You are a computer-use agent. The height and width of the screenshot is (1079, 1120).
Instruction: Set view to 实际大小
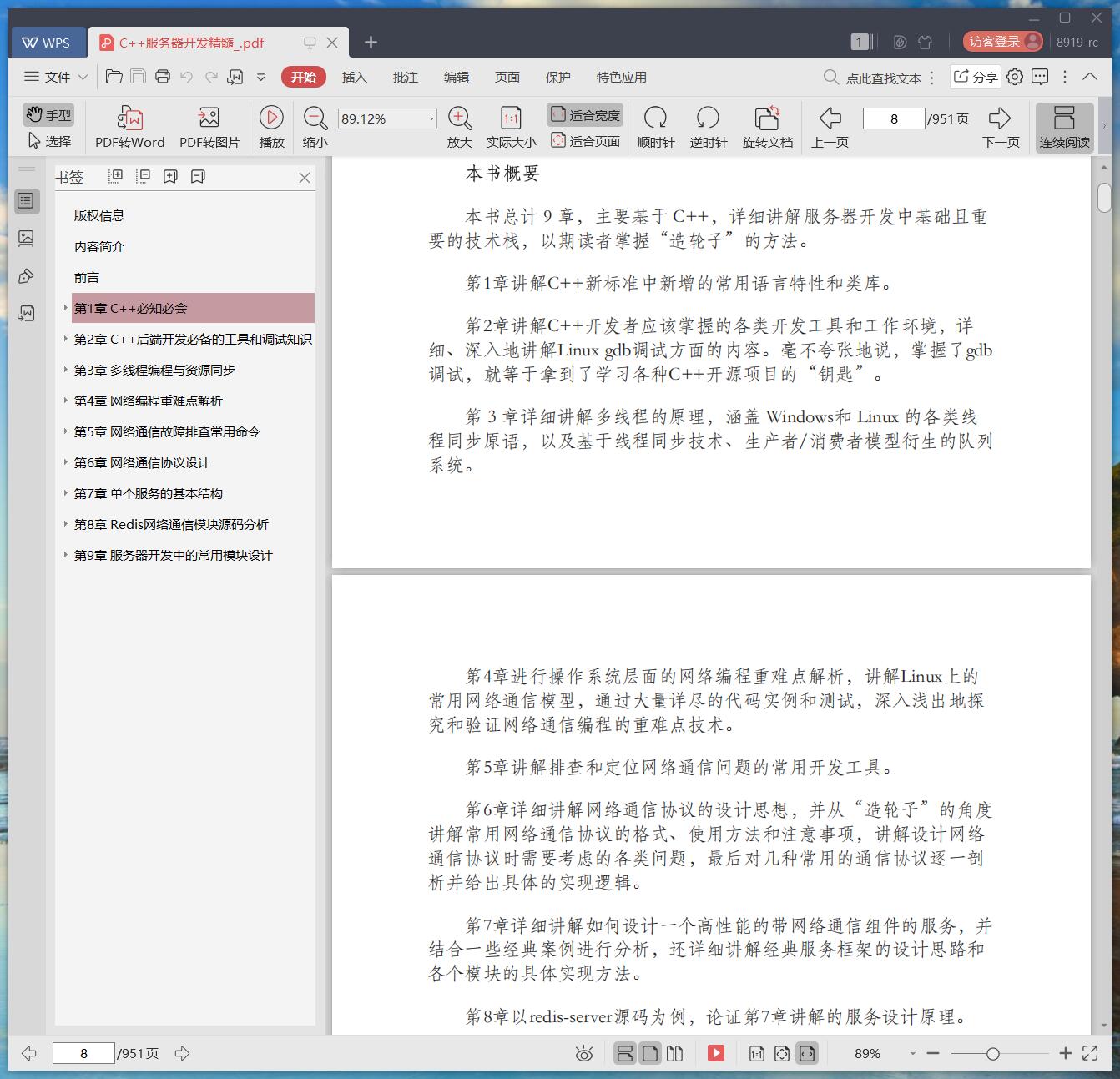pos(511,127)
